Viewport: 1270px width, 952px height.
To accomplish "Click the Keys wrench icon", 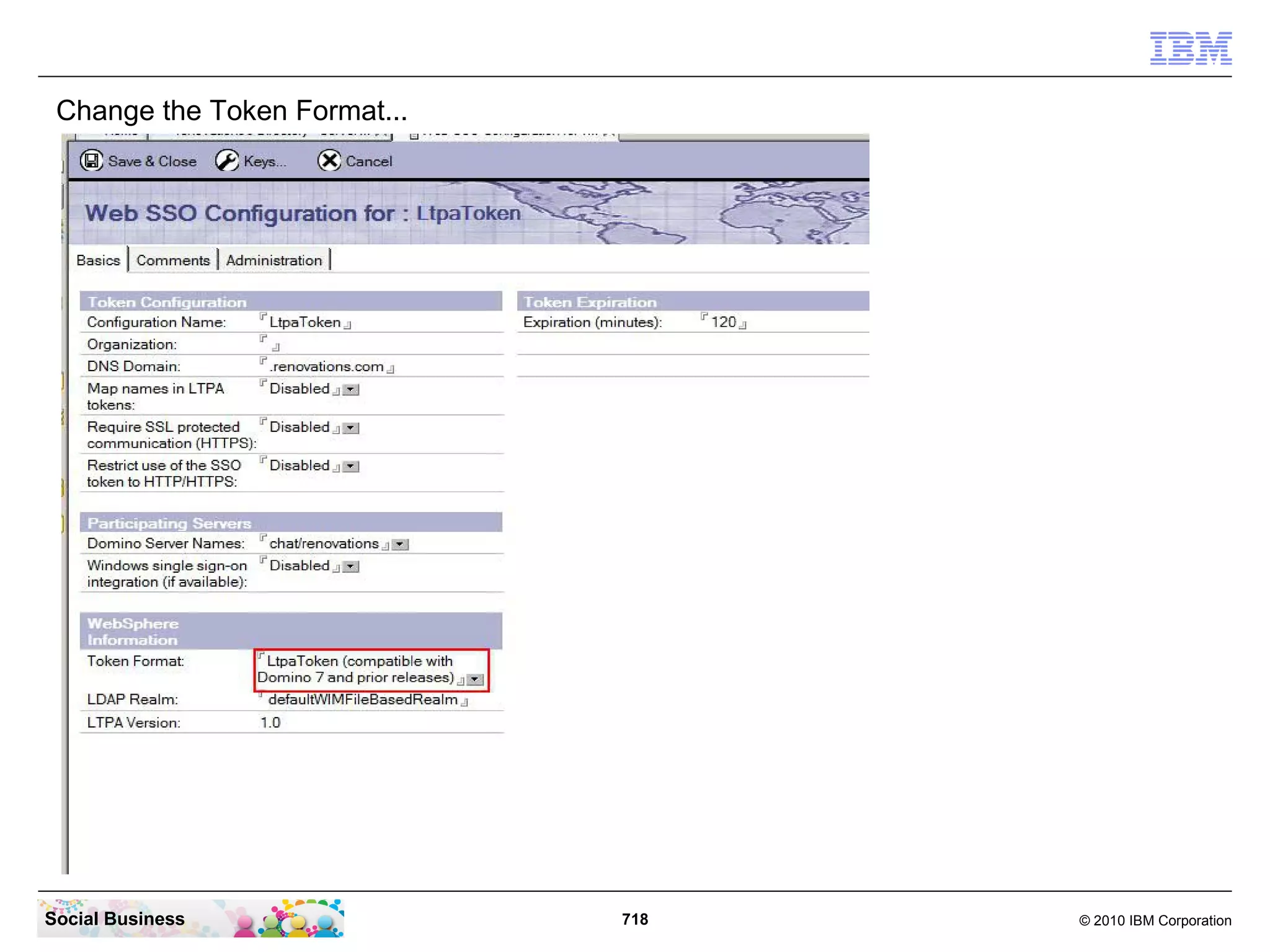I will 226,161.
